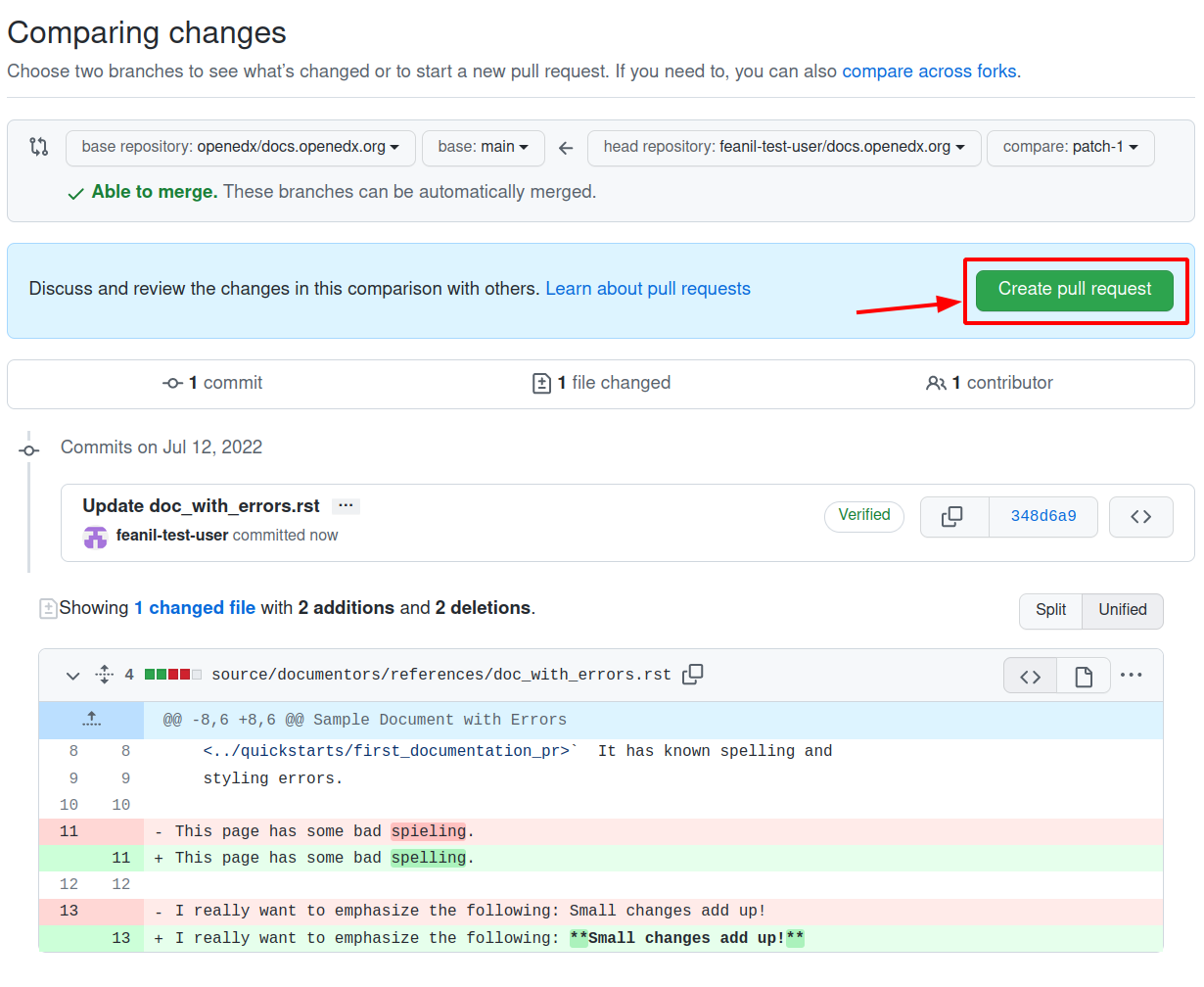The width and height of the screenshot is (1204, 987).
Task: Open the base: main branch selector
Action: (x=484, y=148)
